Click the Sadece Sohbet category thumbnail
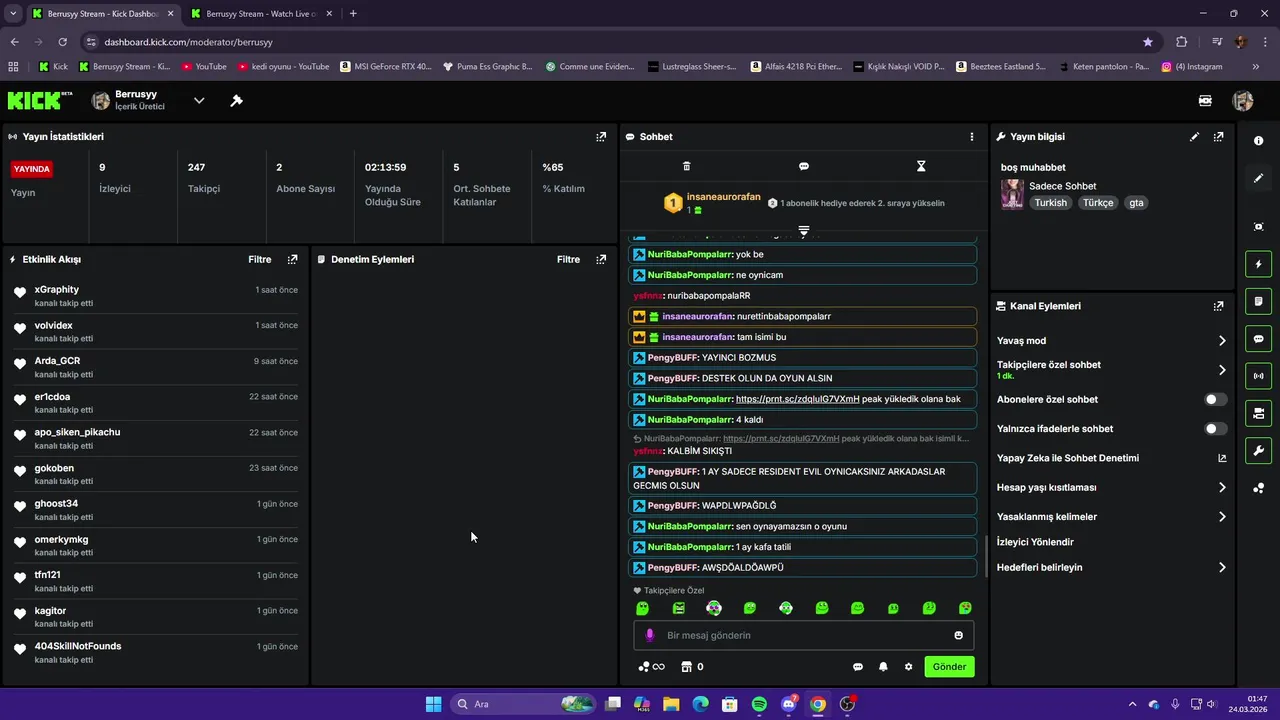This screenshot has width=1280, height=720. [1012, 194]
